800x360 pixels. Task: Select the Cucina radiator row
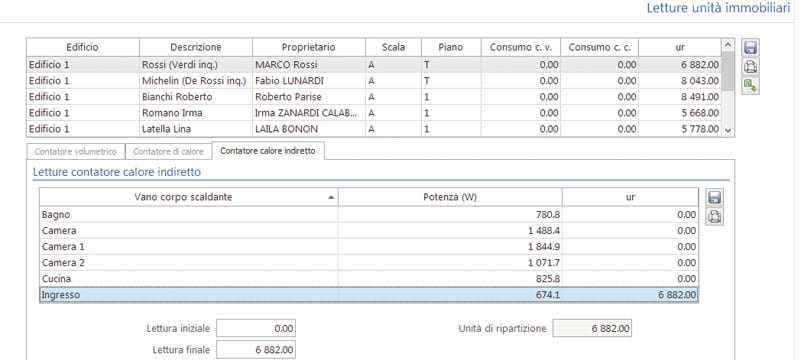pos(369,279)
